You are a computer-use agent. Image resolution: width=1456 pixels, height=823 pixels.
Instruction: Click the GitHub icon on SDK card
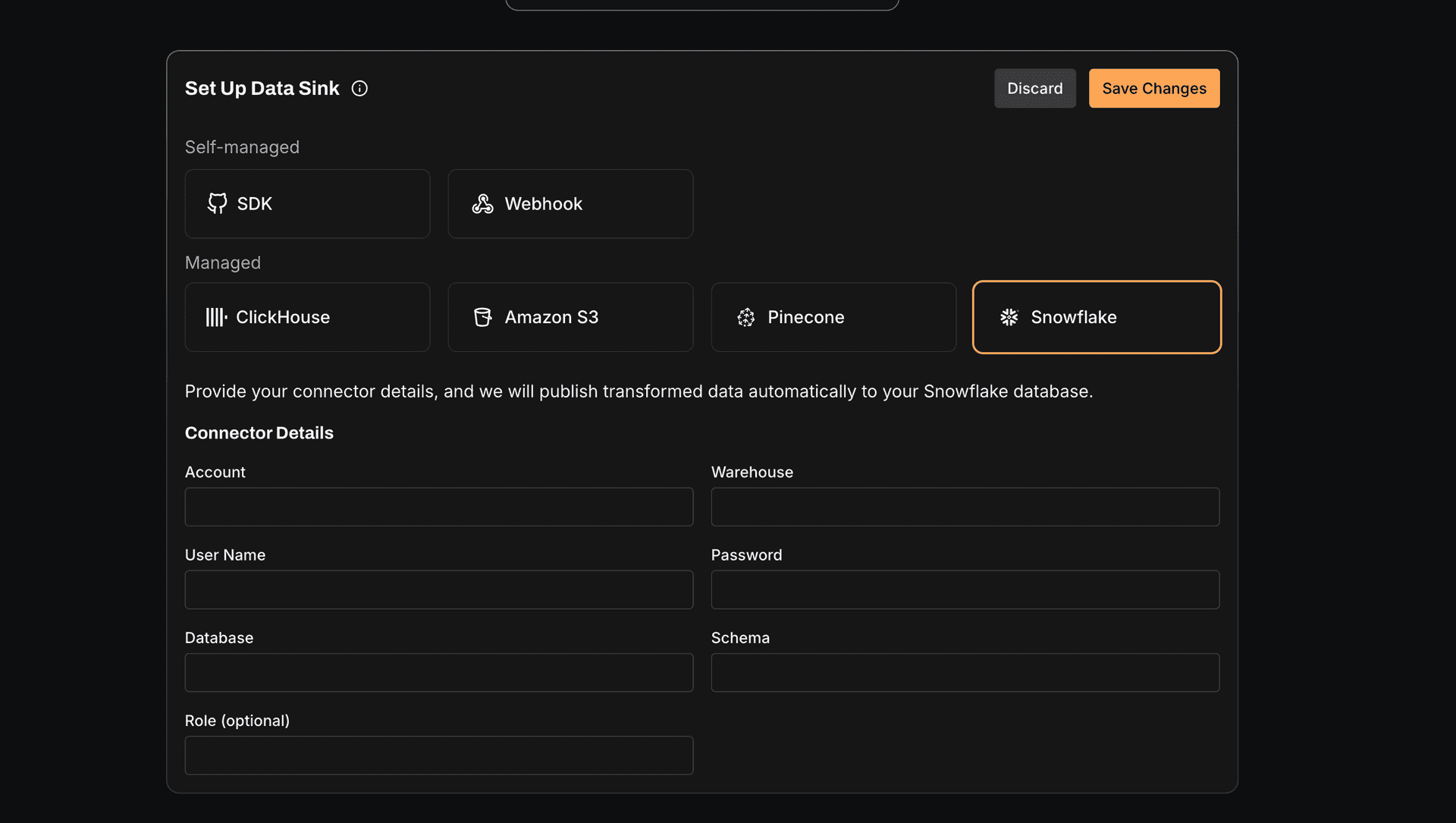217,203
